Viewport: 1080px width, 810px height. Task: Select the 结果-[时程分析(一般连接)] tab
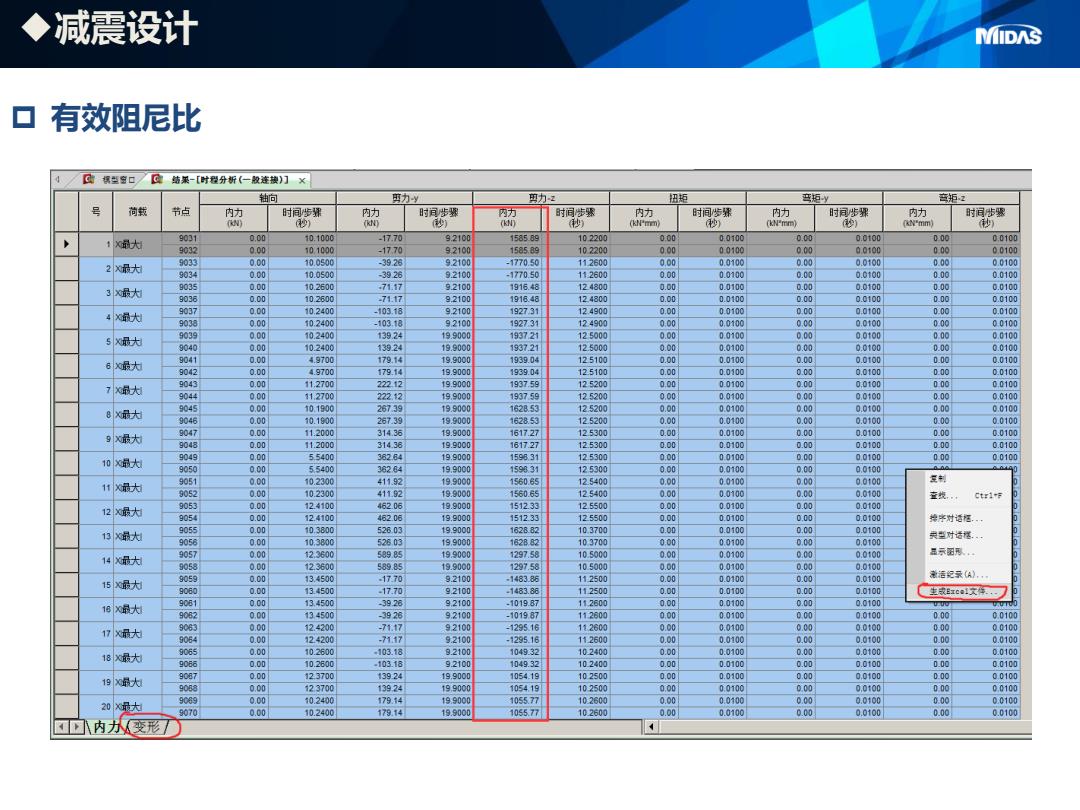230,180
